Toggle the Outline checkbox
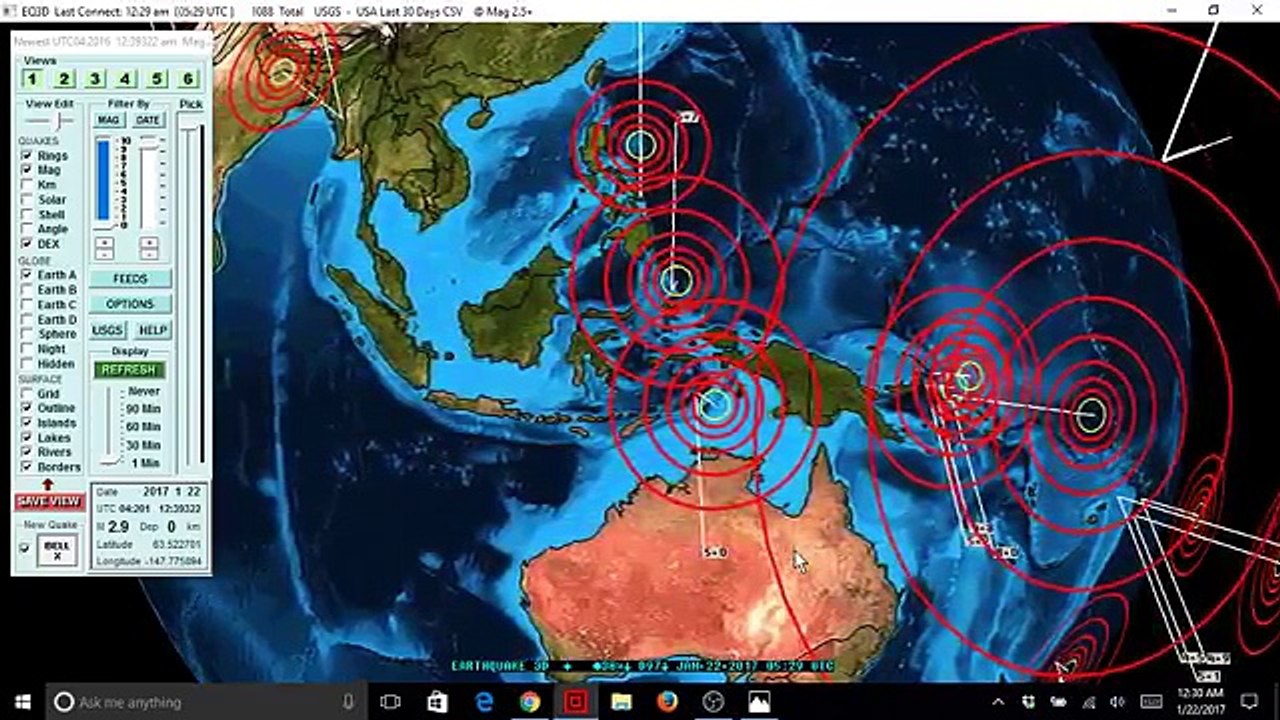Image resolution: width=1280 pixels, height=720 pixels. [26, 408]
